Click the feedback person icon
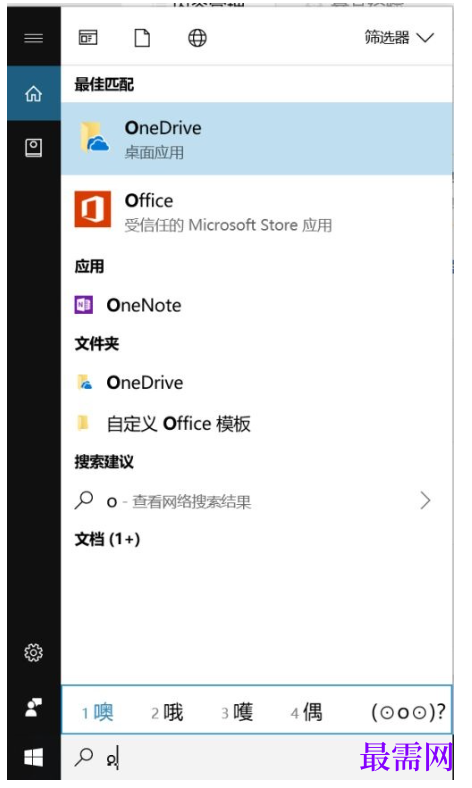The width and height of the screenshot is (472, 788). point(34,707)
